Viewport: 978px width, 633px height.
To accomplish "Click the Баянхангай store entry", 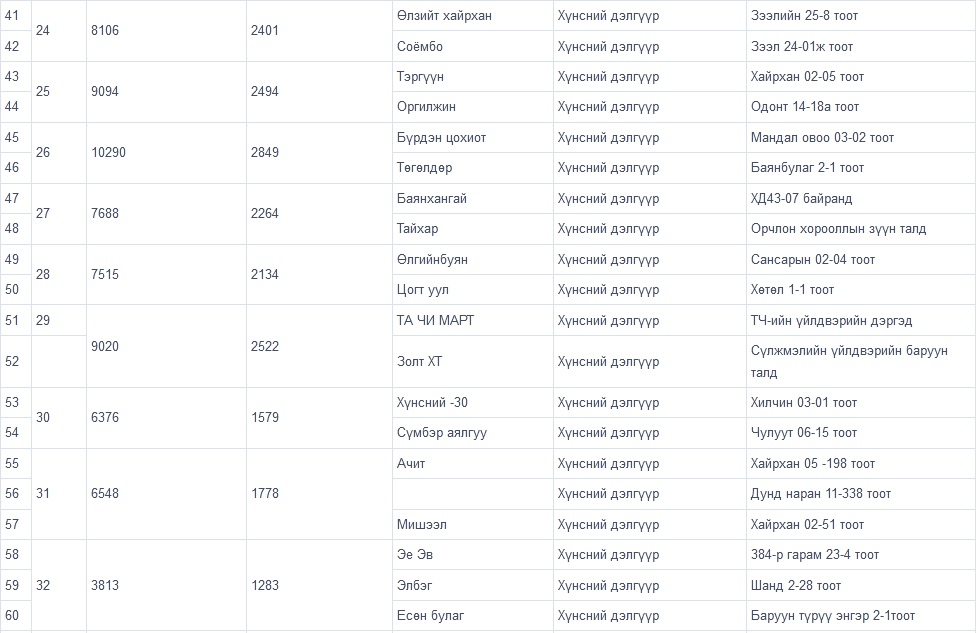I will (432, 199).
